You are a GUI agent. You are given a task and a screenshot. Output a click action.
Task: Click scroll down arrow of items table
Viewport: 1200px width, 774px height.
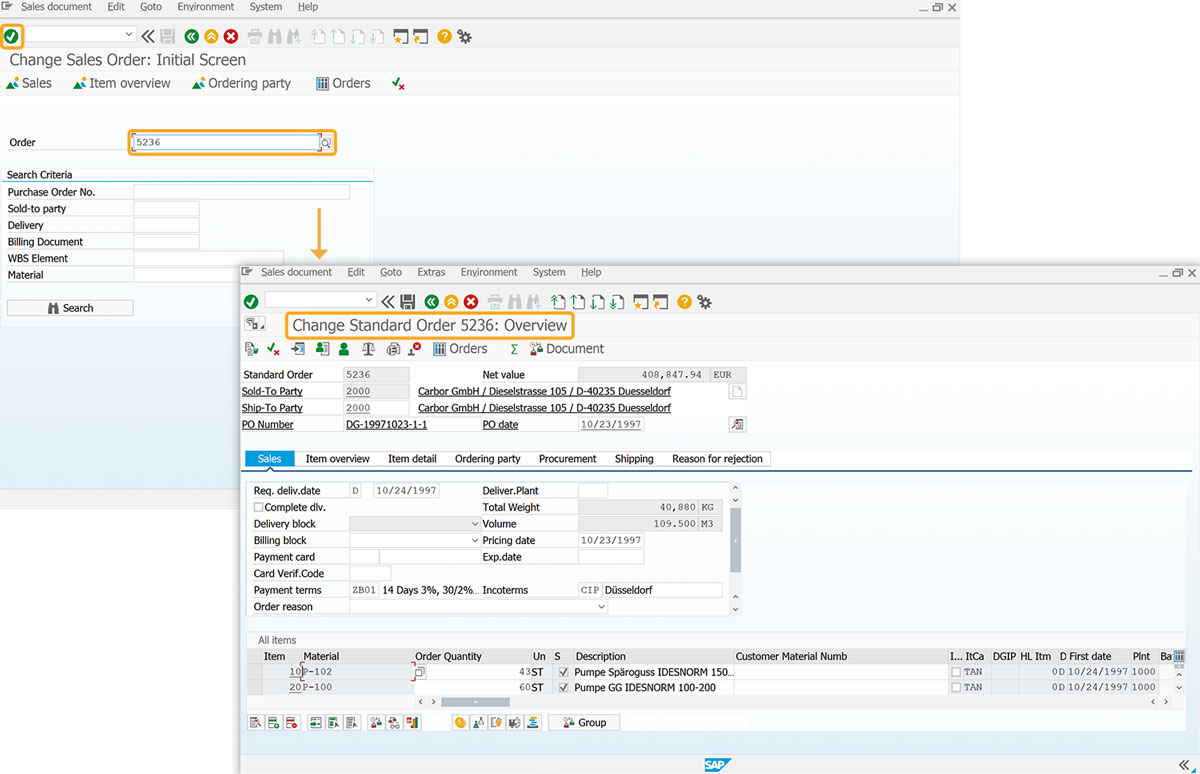pos(1180,689)
